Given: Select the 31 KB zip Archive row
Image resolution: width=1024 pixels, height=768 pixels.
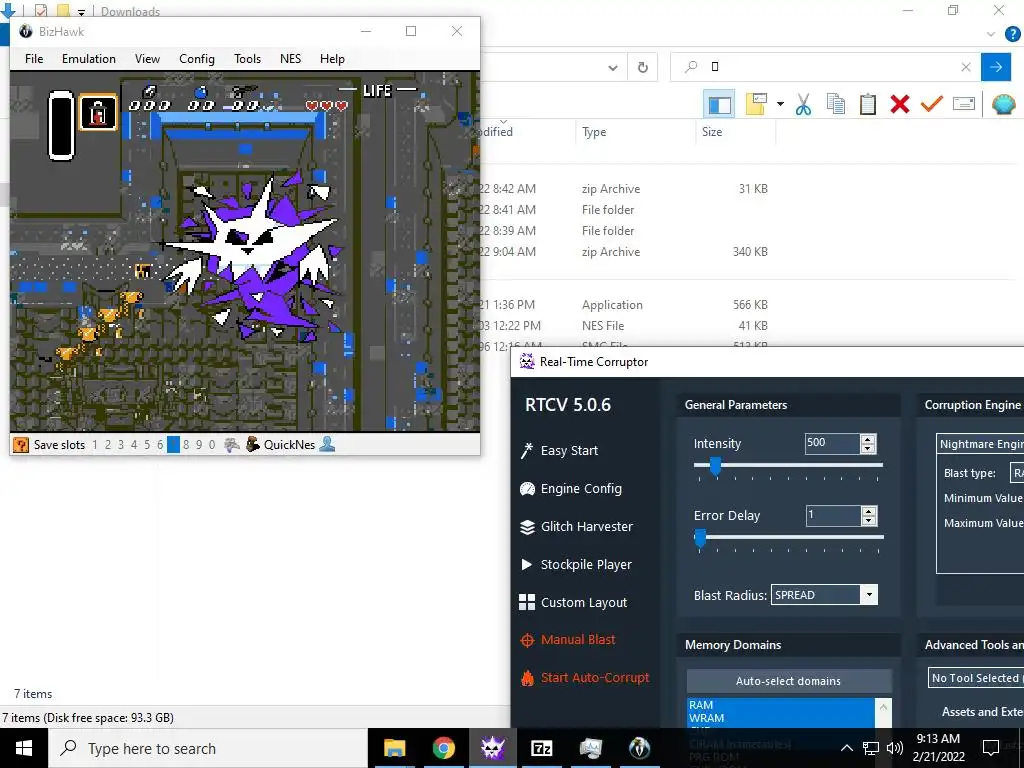Looking at the screenshot, I should (623, 189).
